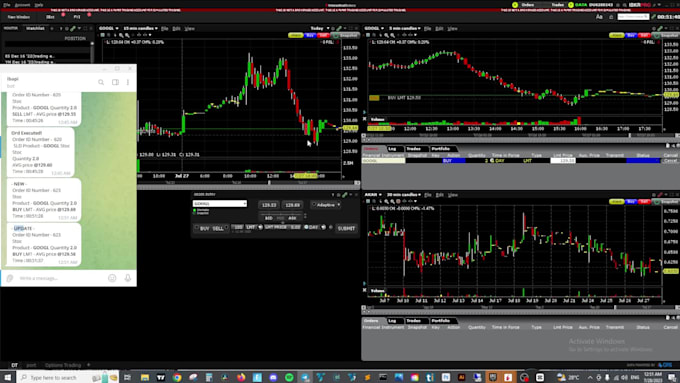
Task: Add a new workspace tab with plus
Action: [x=88, y=365]
